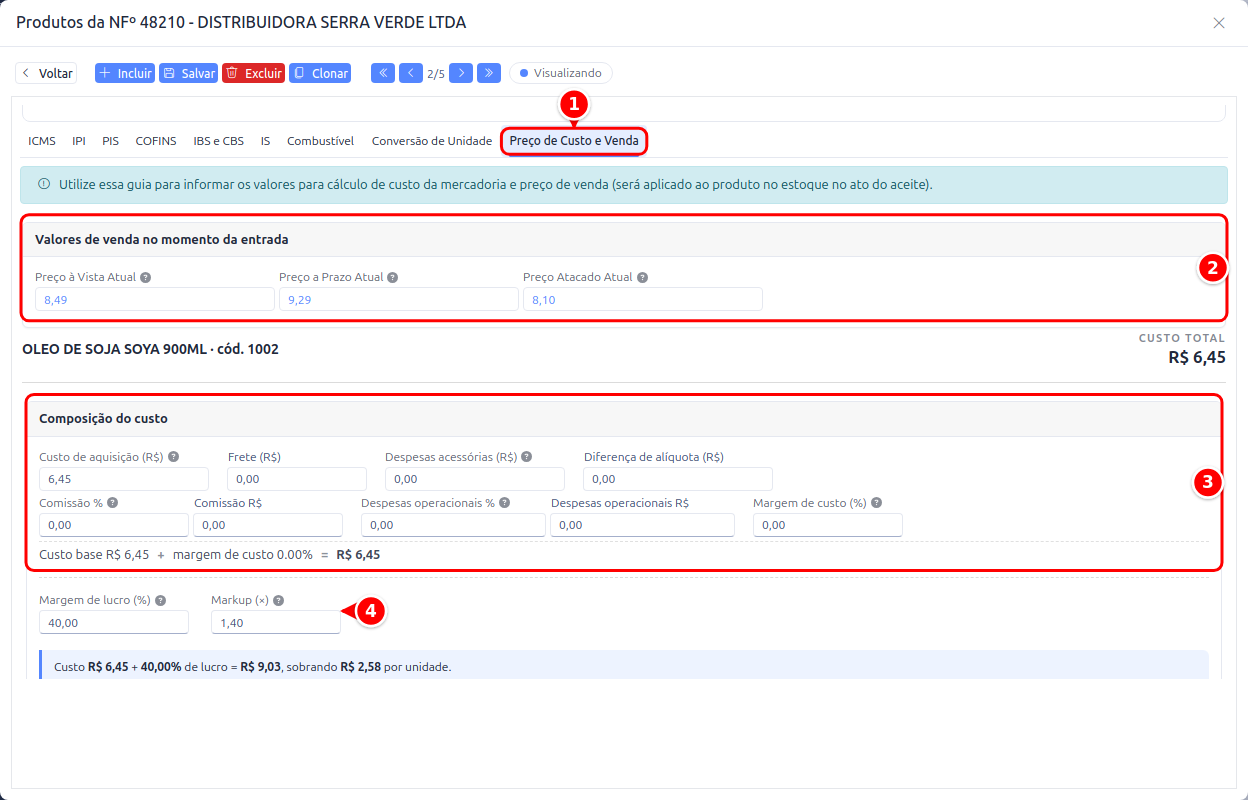1248x800 pixels.
Task: Go to the first product record
Action: 383,73
